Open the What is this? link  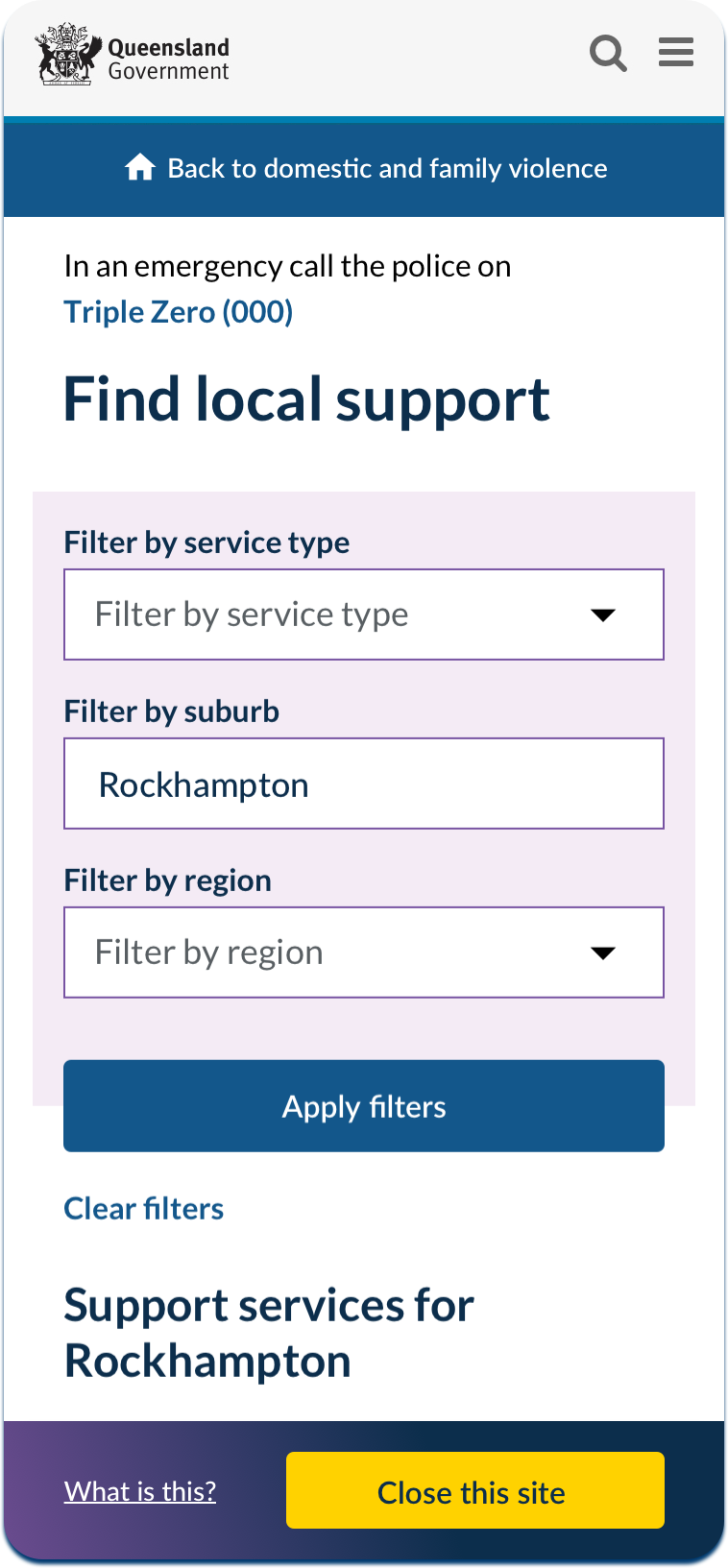pos(140,1491)
